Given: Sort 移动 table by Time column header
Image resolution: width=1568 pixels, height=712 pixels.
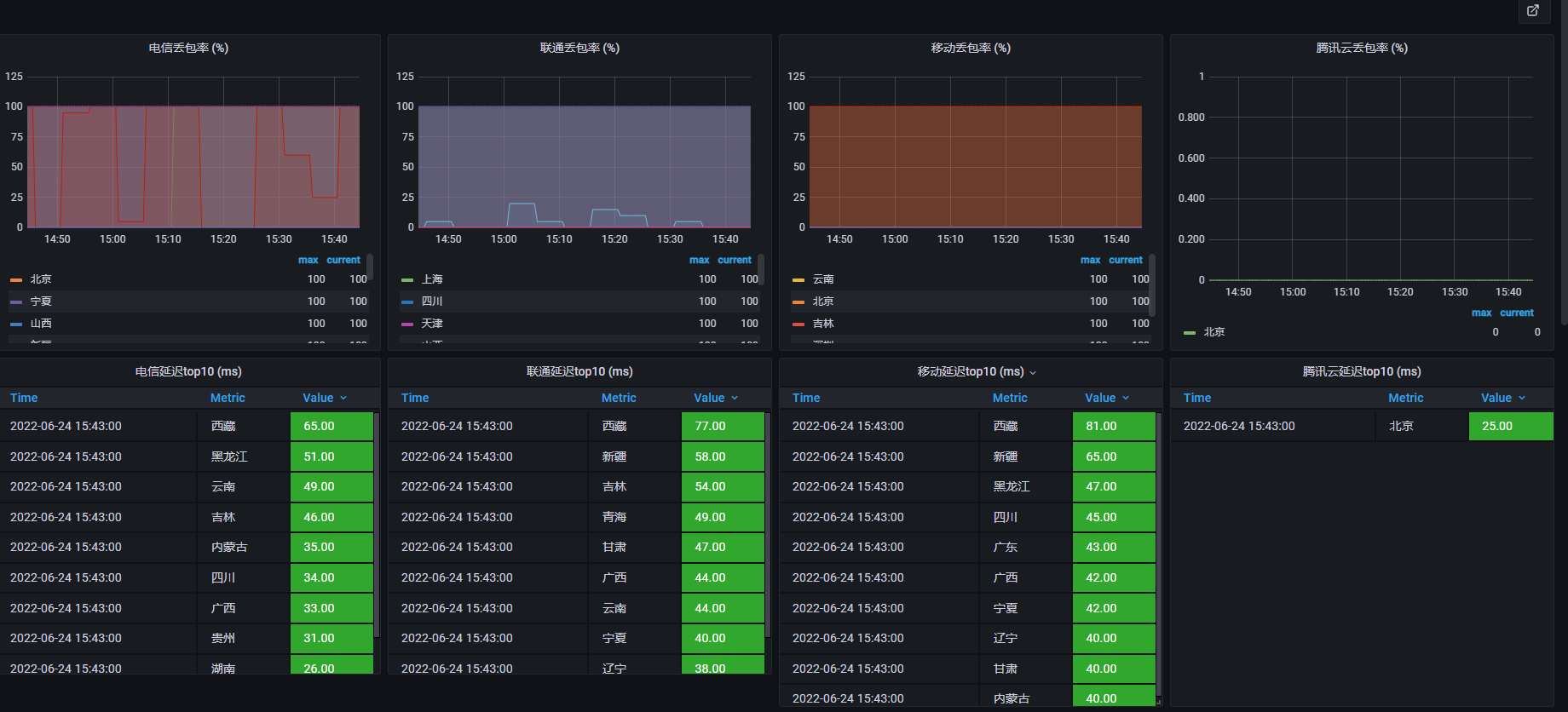Looking at the screenshot, I should (x=806, y=398).
